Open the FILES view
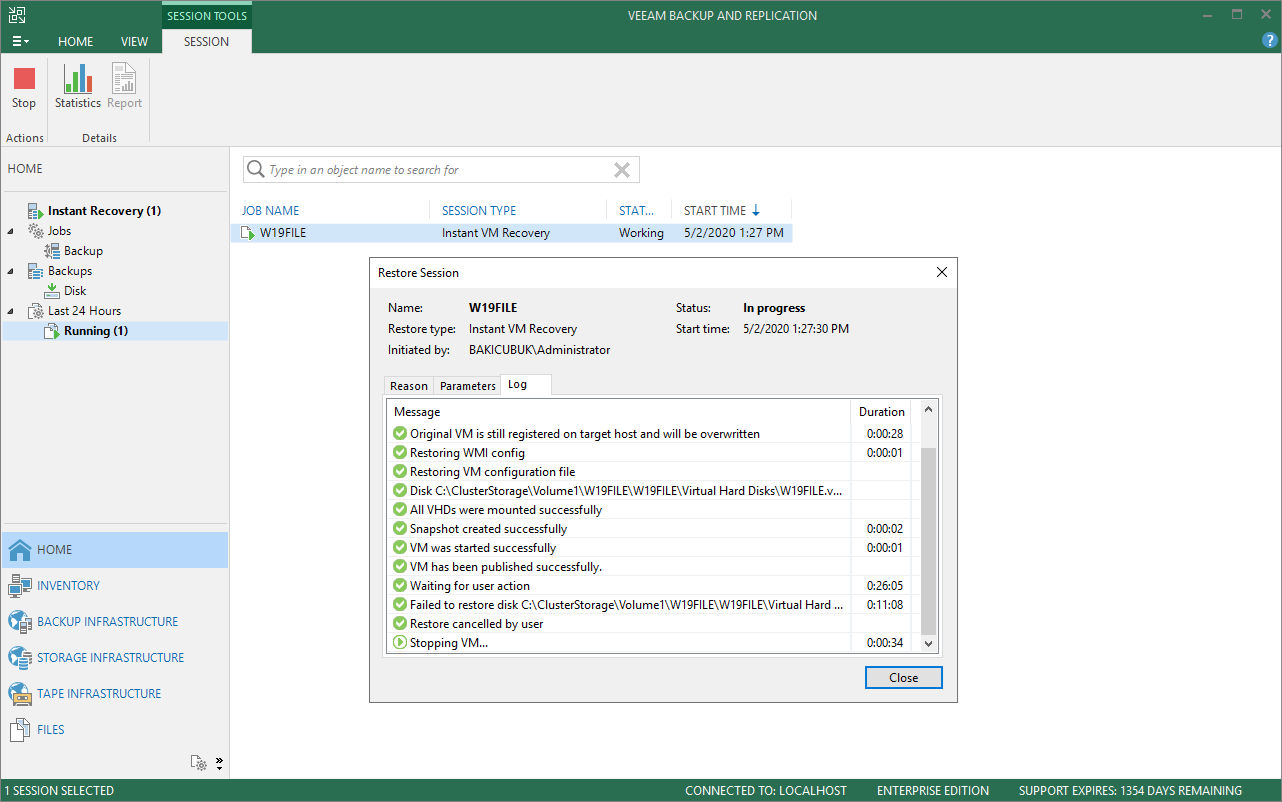1282x802 pixels. tap(115, 730)
